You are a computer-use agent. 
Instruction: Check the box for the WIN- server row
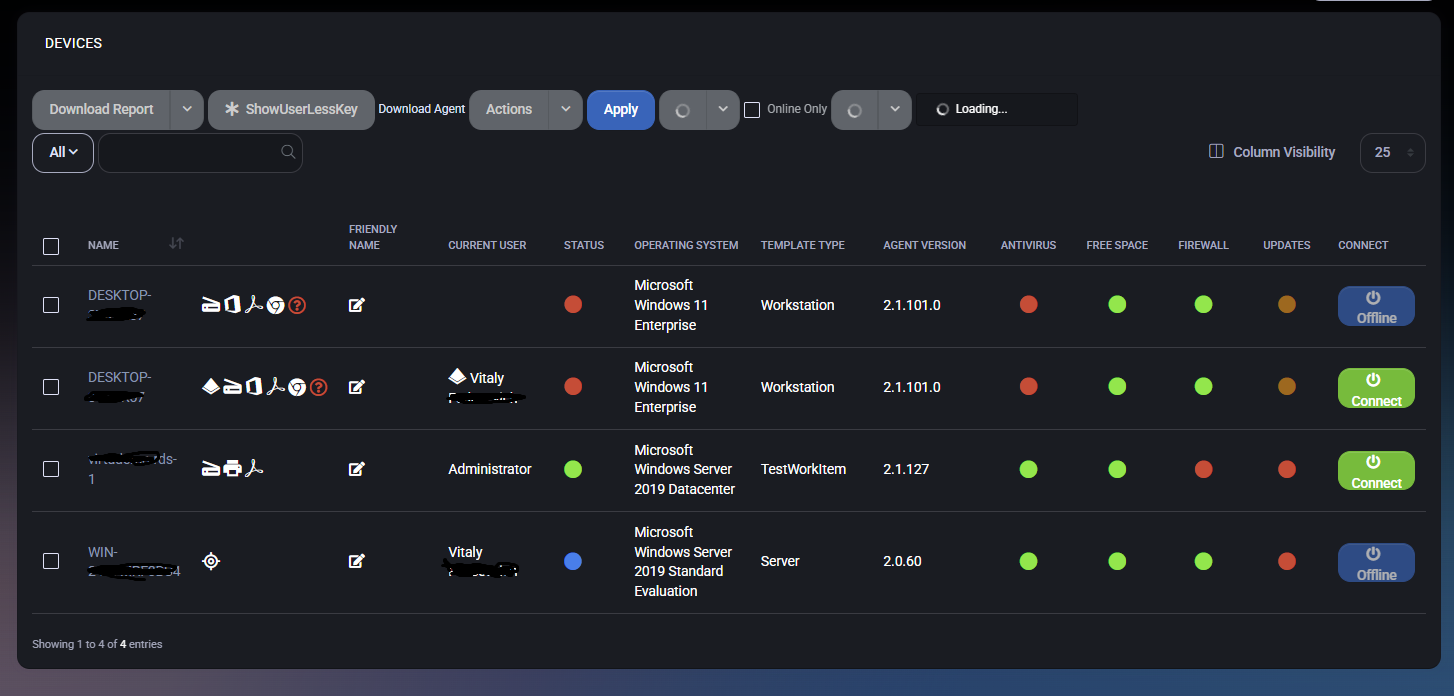[x=51, y=561]
